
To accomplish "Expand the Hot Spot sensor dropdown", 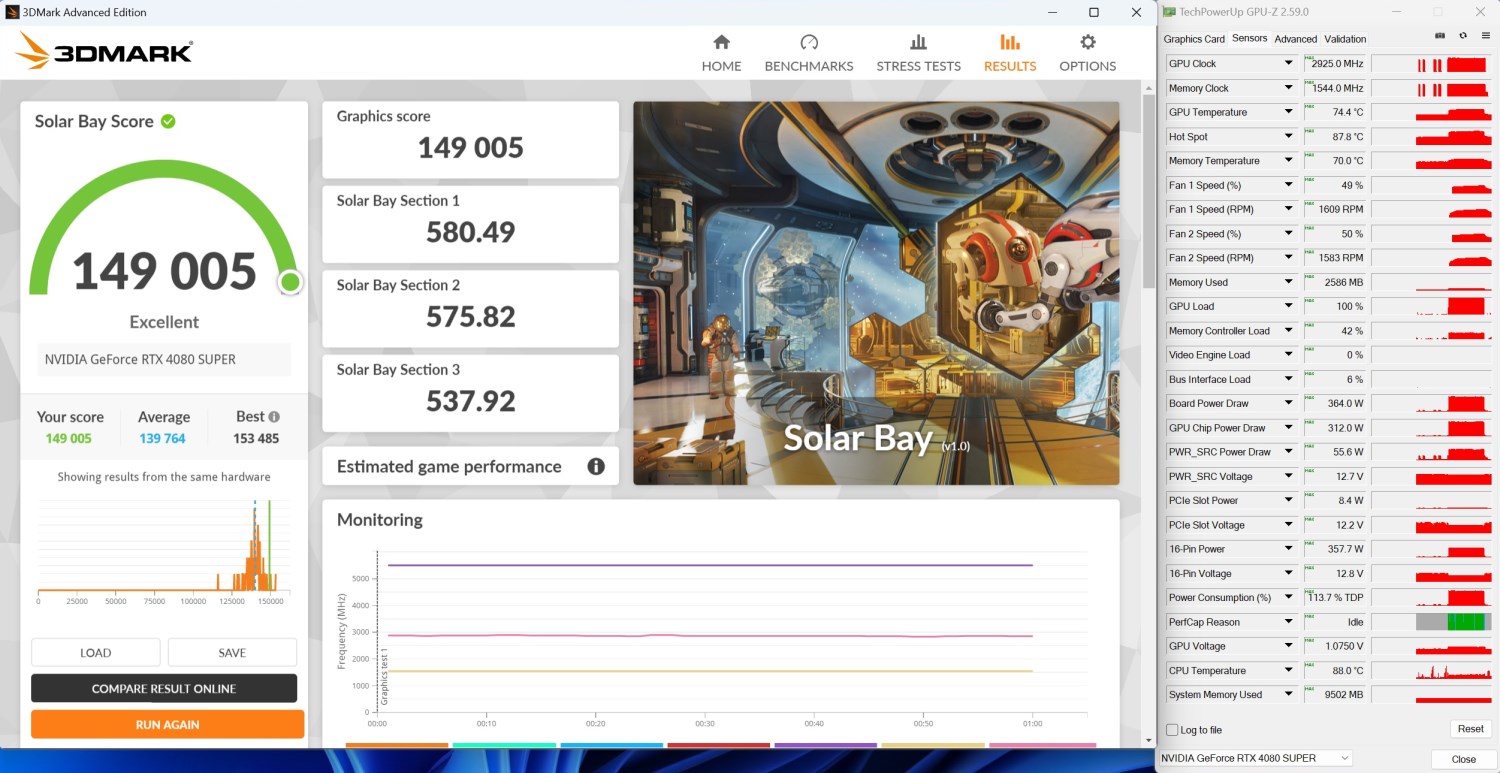I will click(1289, 137).
